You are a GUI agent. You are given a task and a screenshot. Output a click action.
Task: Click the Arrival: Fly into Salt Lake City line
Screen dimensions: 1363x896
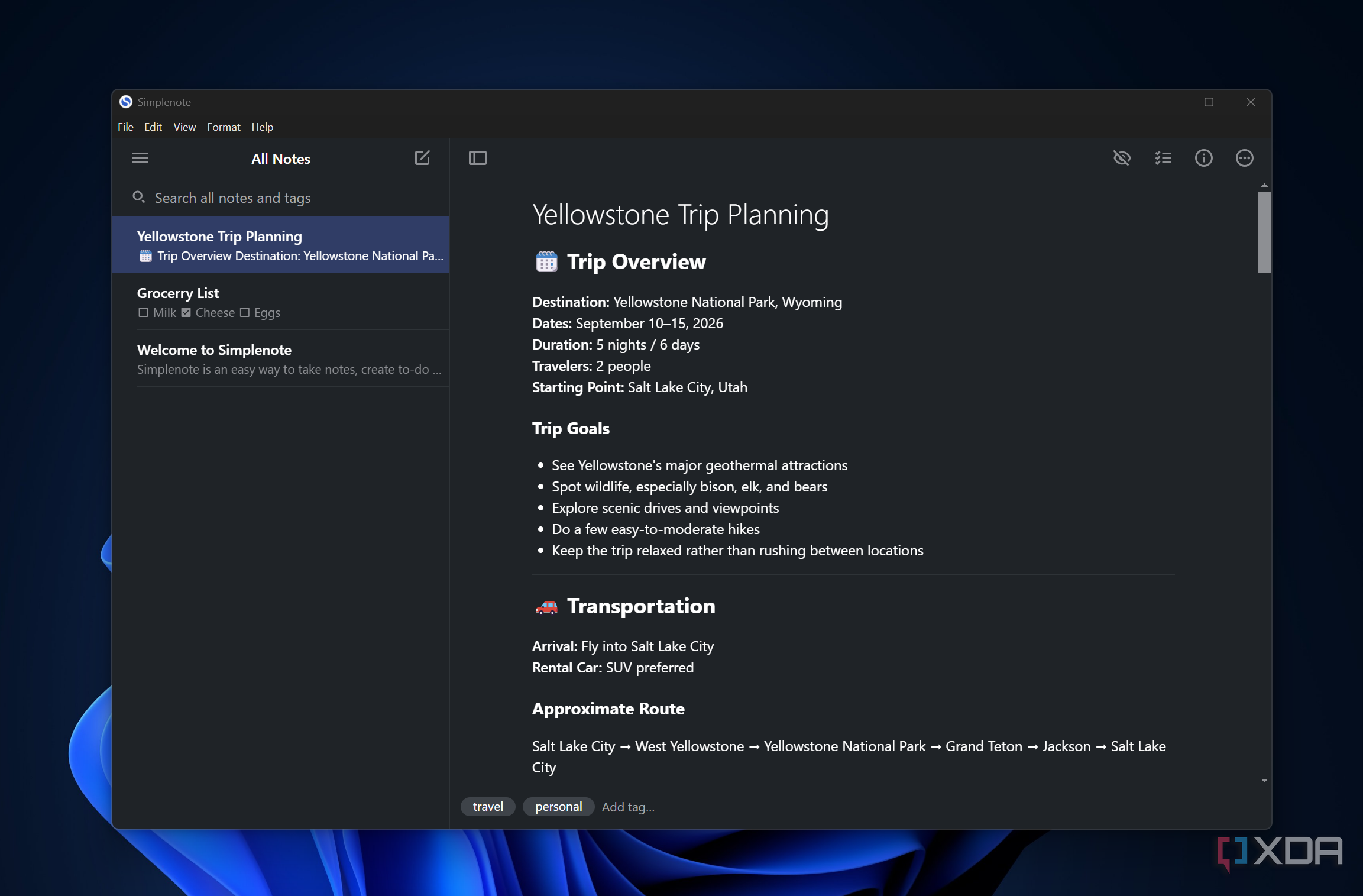click(x=623, y=646)
